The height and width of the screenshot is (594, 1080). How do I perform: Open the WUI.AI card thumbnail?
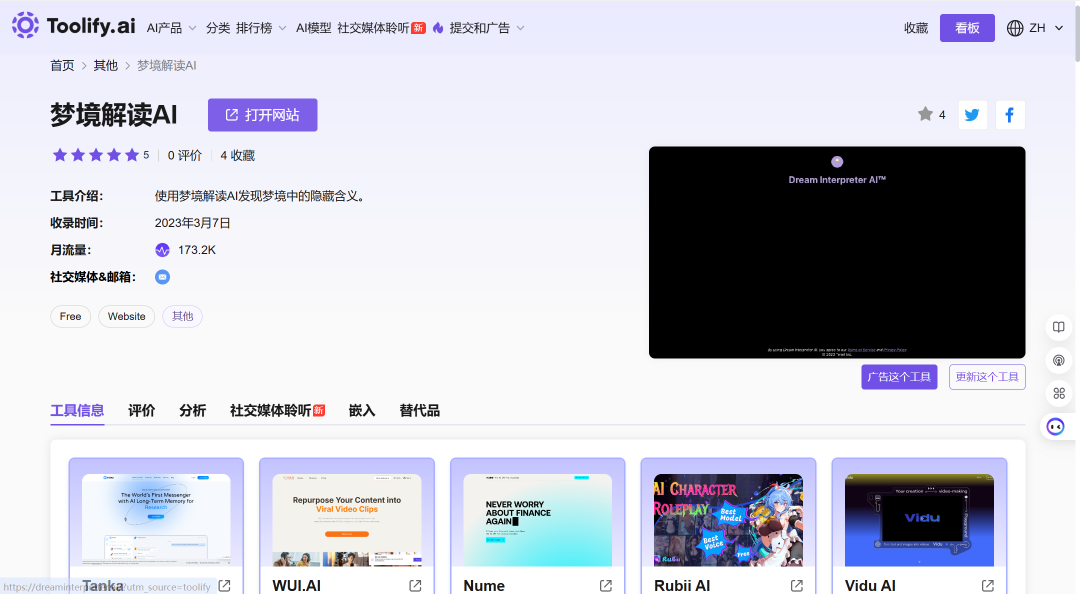347,520
